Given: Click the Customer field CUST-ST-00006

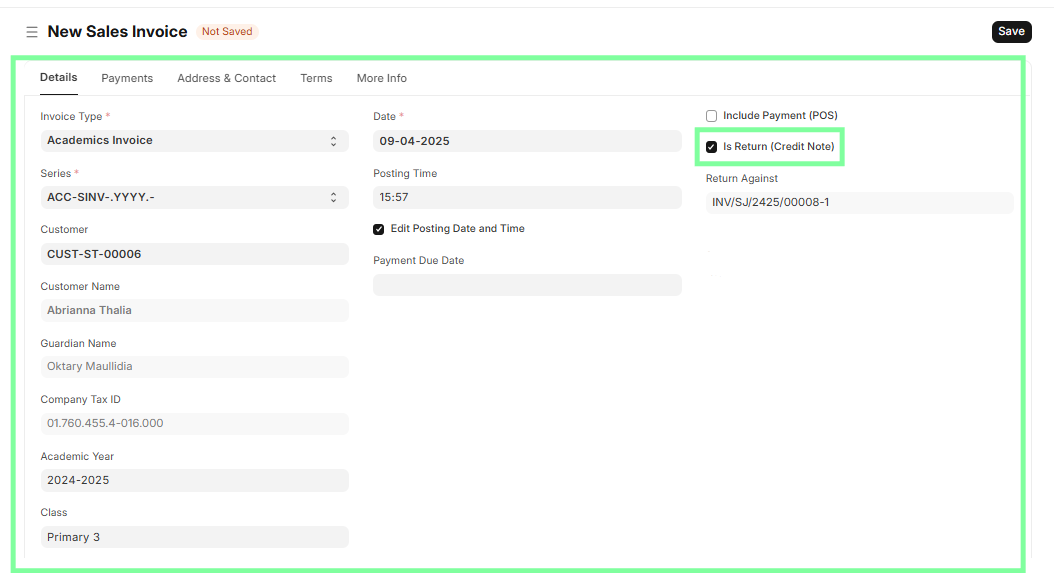Looking at the screenshot, I should 194,254.
